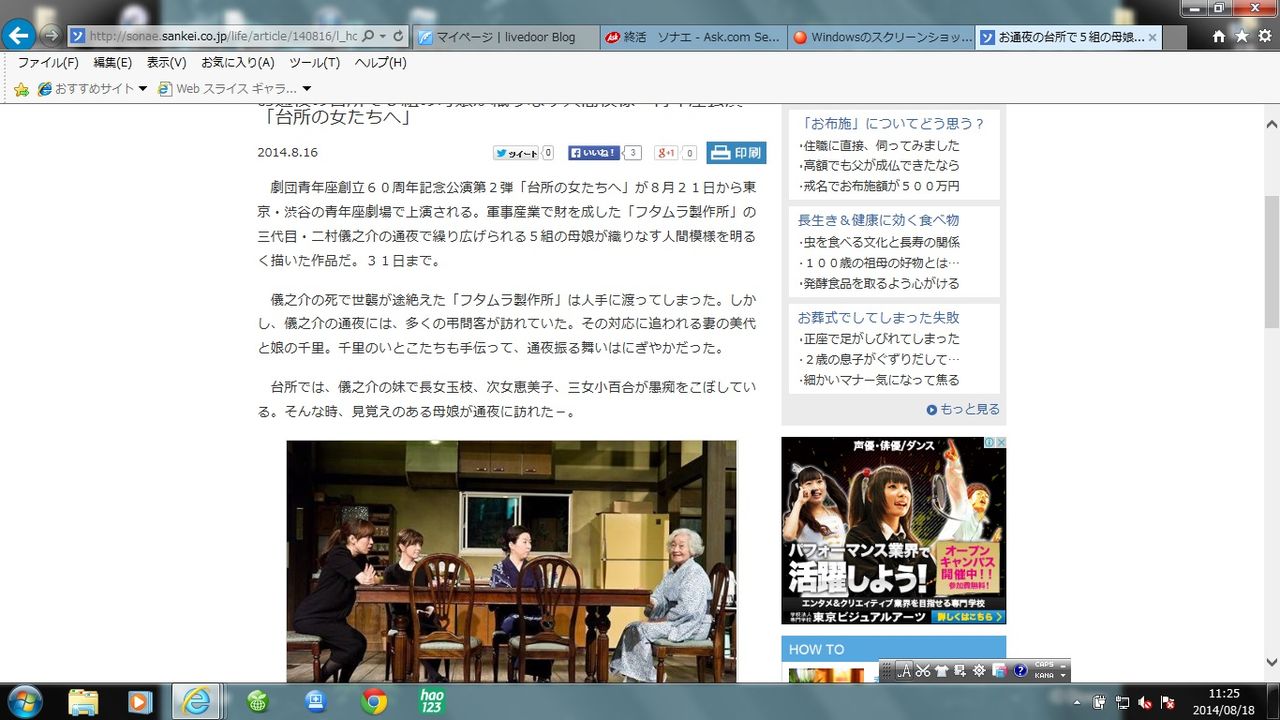Refresh the page with the reload icon

coord(398,36)
